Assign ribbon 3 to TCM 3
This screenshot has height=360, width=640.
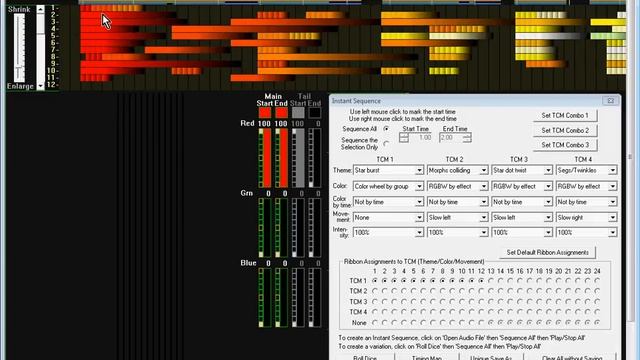click(394, 302)
